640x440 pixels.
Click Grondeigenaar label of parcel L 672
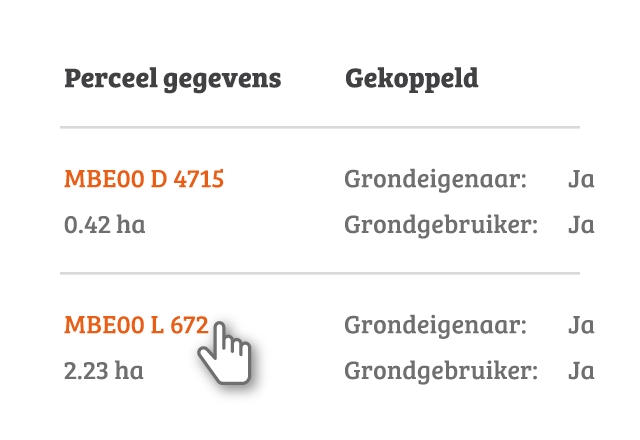tap(436, 326)
